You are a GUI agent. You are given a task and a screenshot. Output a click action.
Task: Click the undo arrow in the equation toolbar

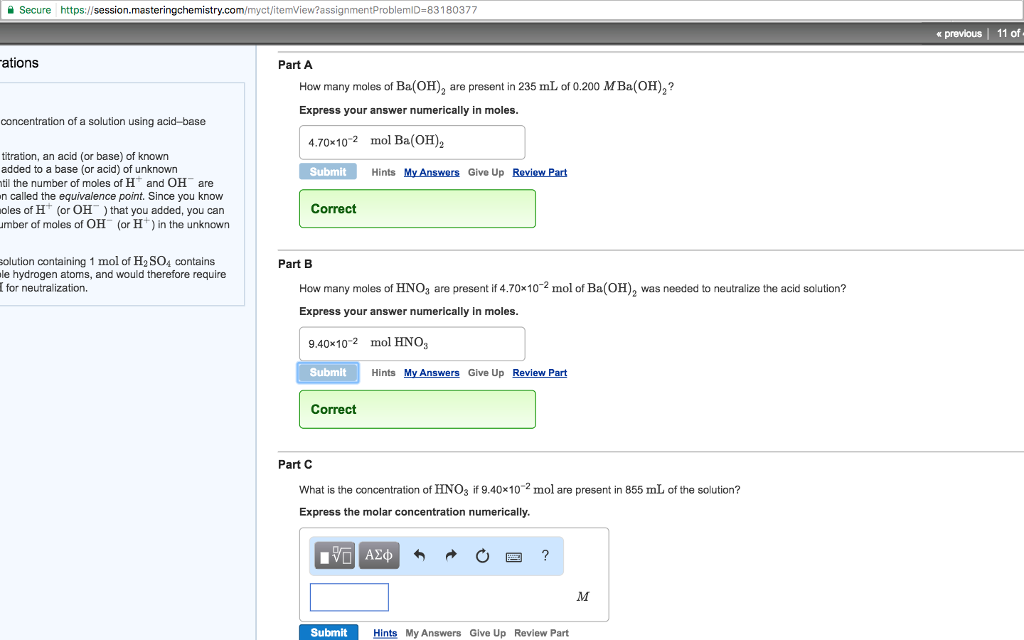tap(419, 555)
